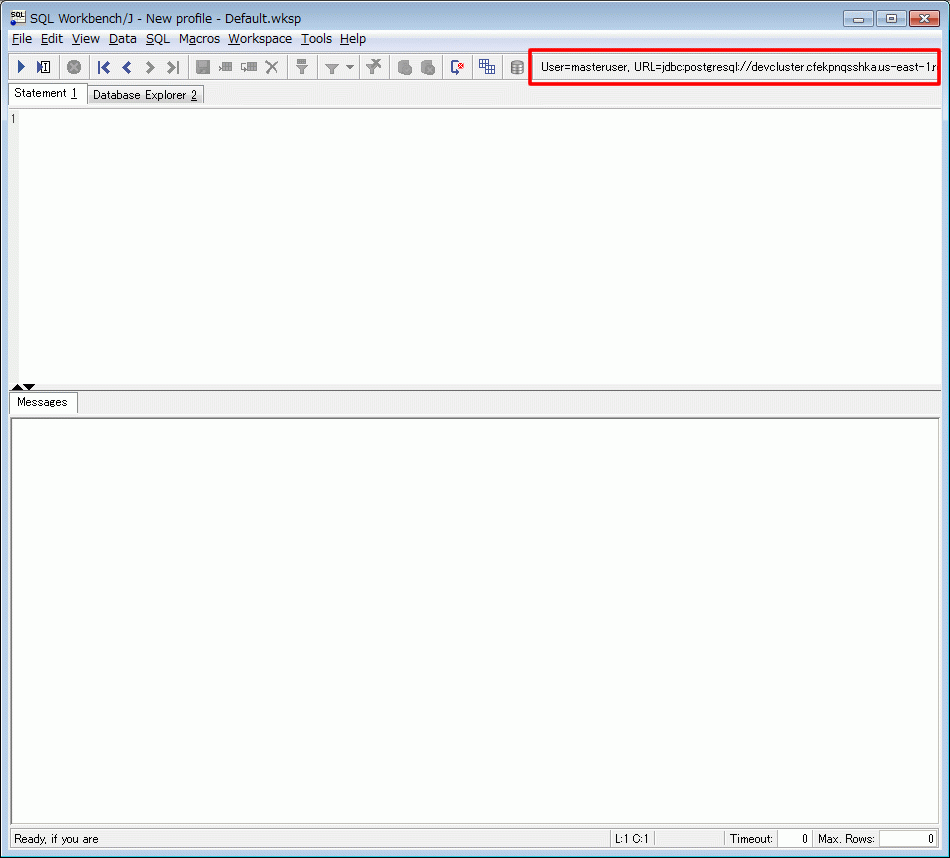Click the L:1 C:1 cursor position indicator
Screen dimensions: 950x858
pos(632,839)
